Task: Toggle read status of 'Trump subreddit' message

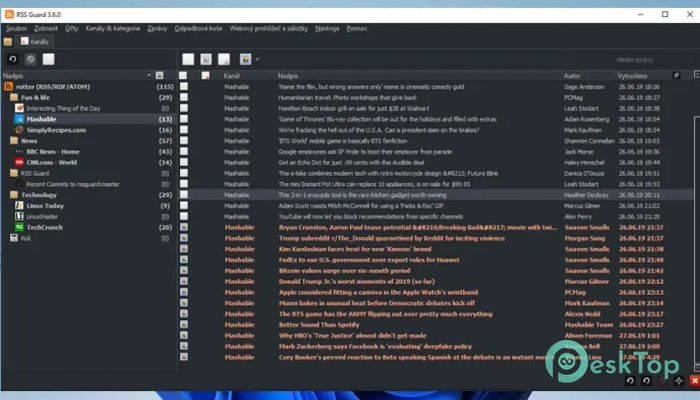Action: pyautogui.click(x=183, y=238)
